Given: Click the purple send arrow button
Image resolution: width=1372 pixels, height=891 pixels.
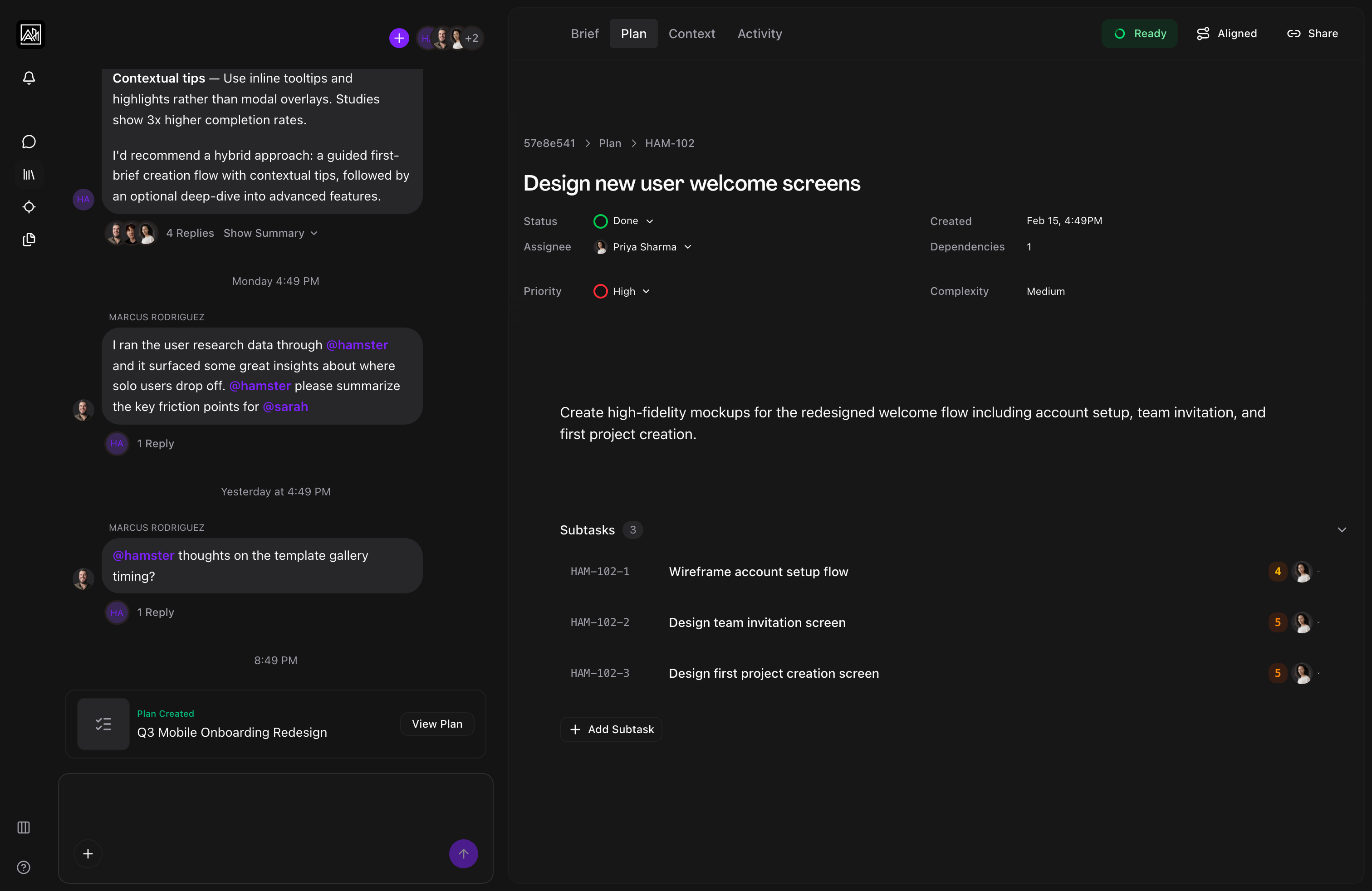Looking at the screenshot, I should 463,853.
